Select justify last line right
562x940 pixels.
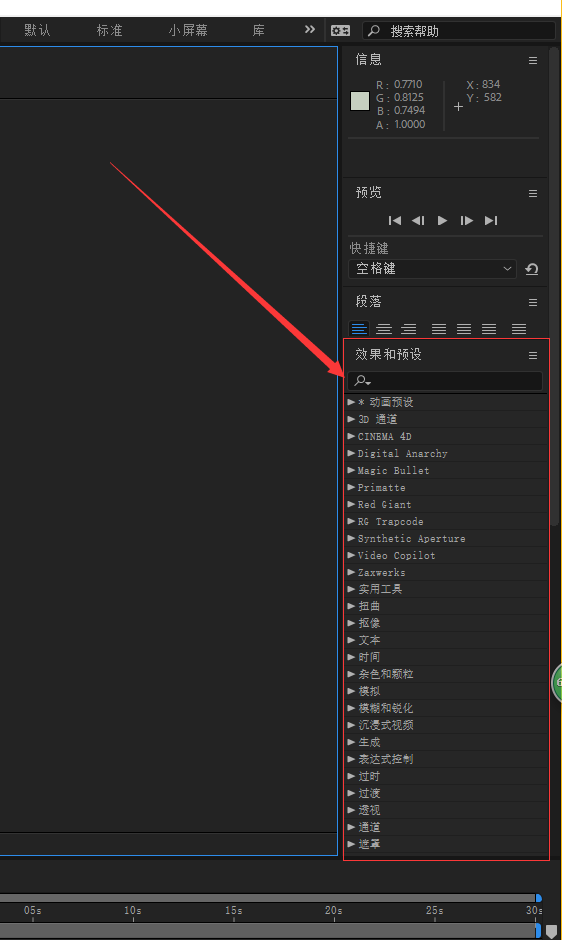coord(489,329)
